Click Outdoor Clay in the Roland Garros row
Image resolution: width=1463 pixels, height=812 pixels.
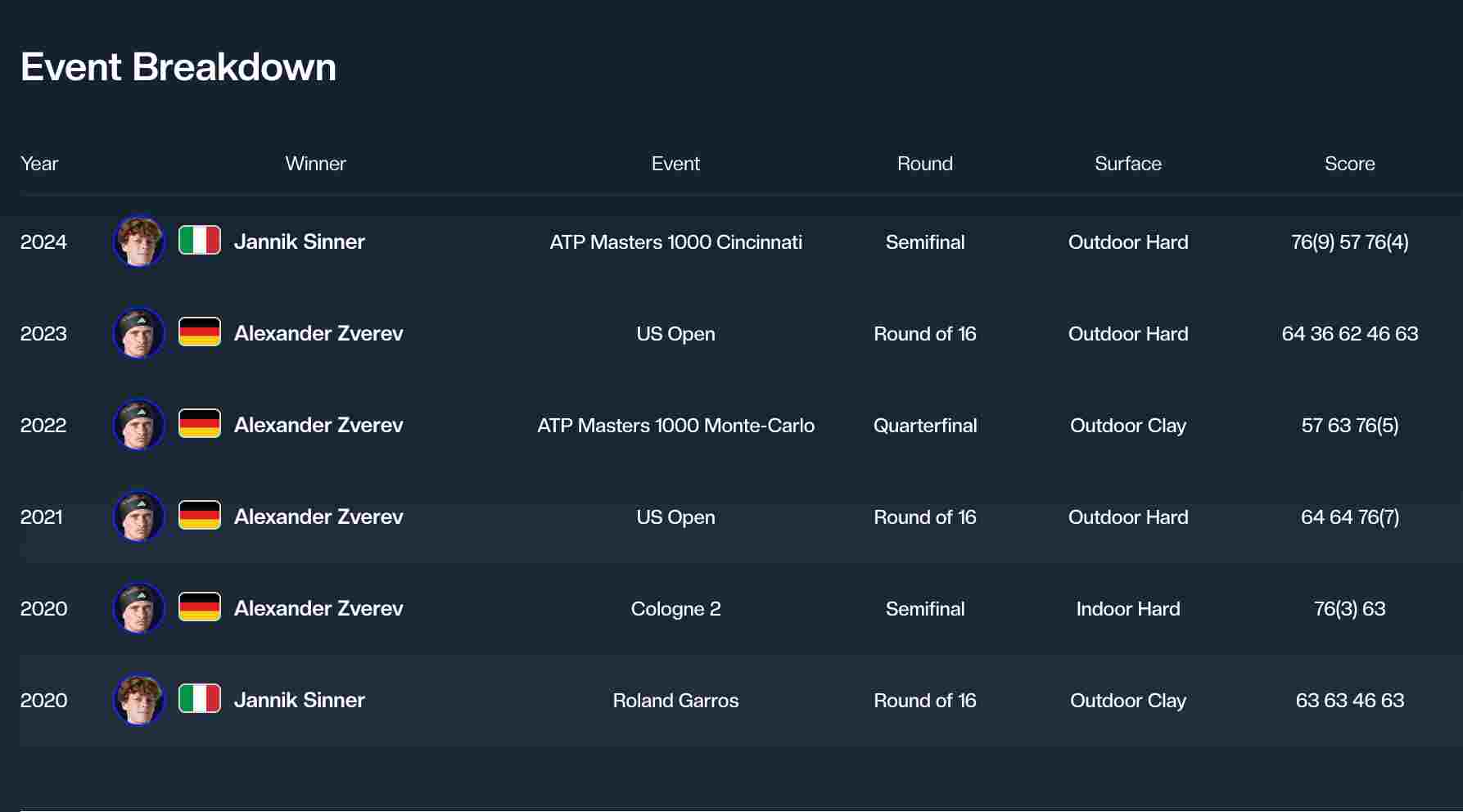pyautogui.click(x=1128, y=701)
